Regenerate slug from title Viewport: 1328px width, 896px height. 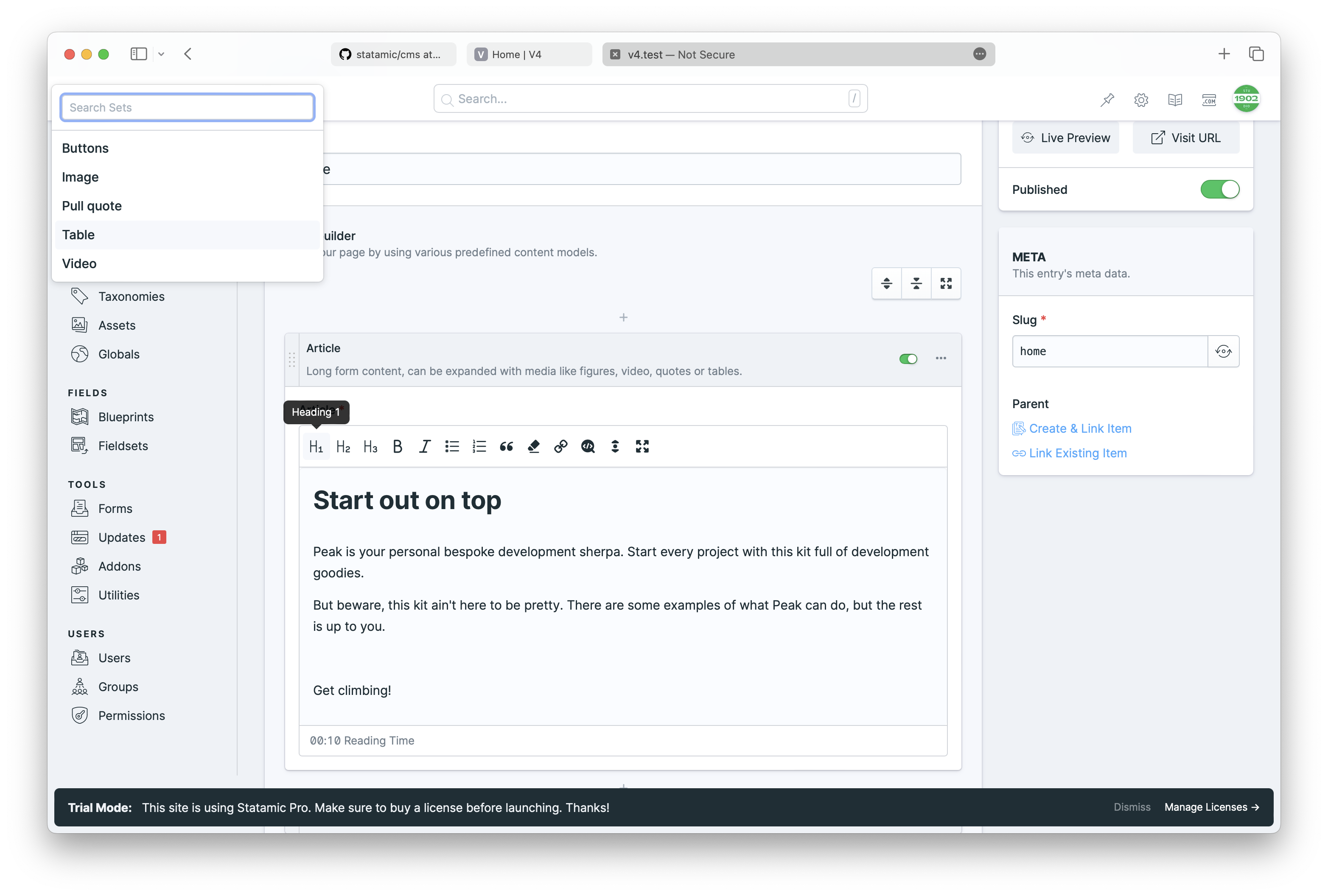click(x=1224, y=351)
